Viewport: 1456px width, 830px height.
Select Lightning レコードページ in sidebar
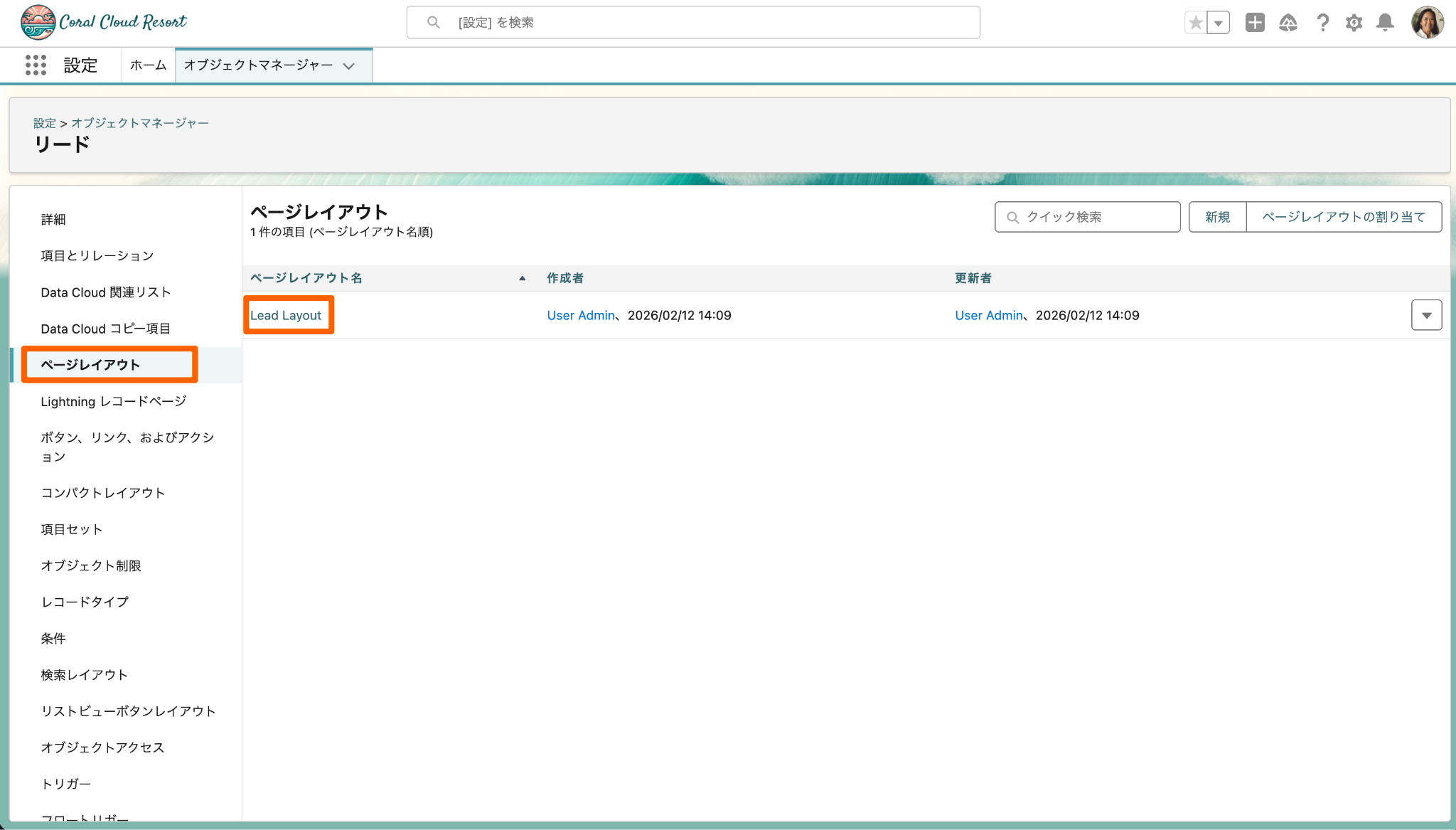coord(114,401)
